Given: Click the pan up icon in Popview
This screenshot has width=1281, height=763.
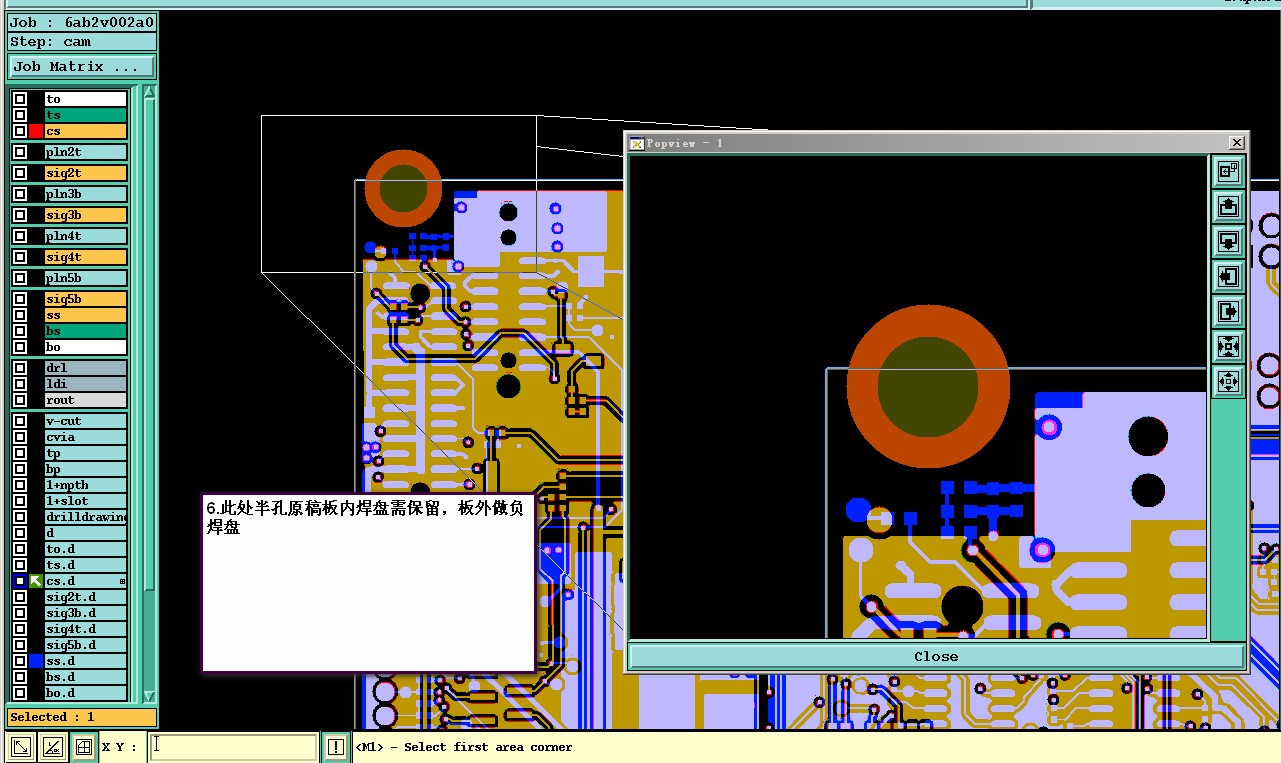Looking at the screenshot, I should click(1228, 207).
